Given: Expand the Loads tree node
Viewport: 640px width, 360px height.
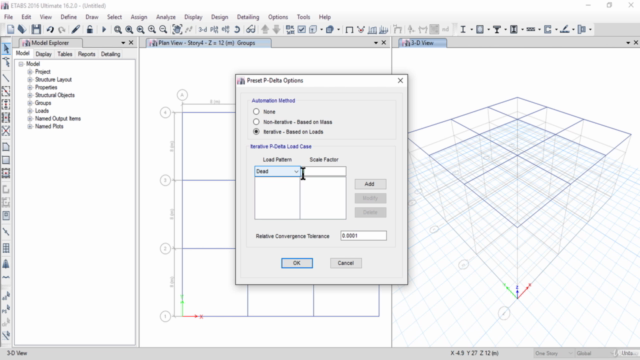Looking at the screenshot, I should tap(30, 111).
